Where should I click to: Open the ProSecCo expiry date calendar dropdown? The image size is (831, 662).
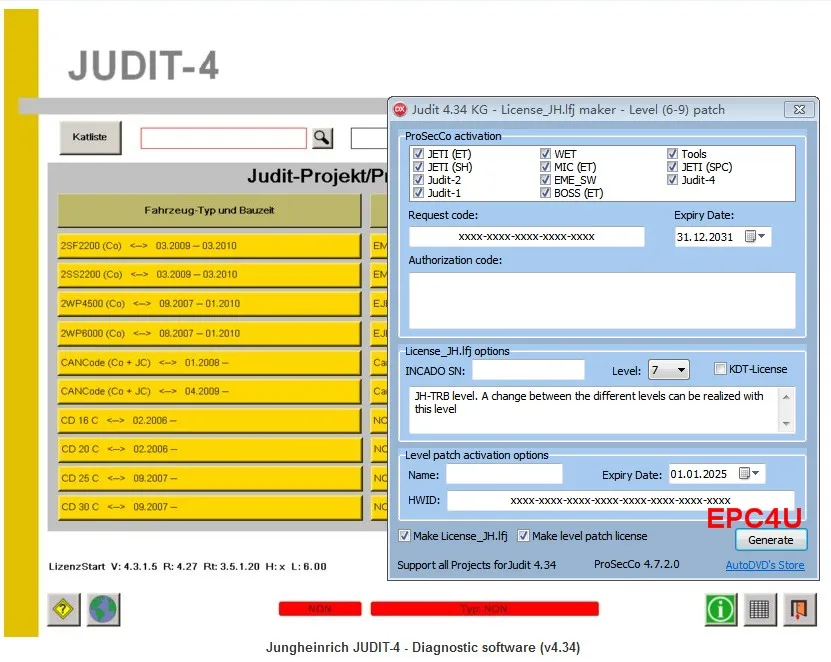[x=755, y=236]
